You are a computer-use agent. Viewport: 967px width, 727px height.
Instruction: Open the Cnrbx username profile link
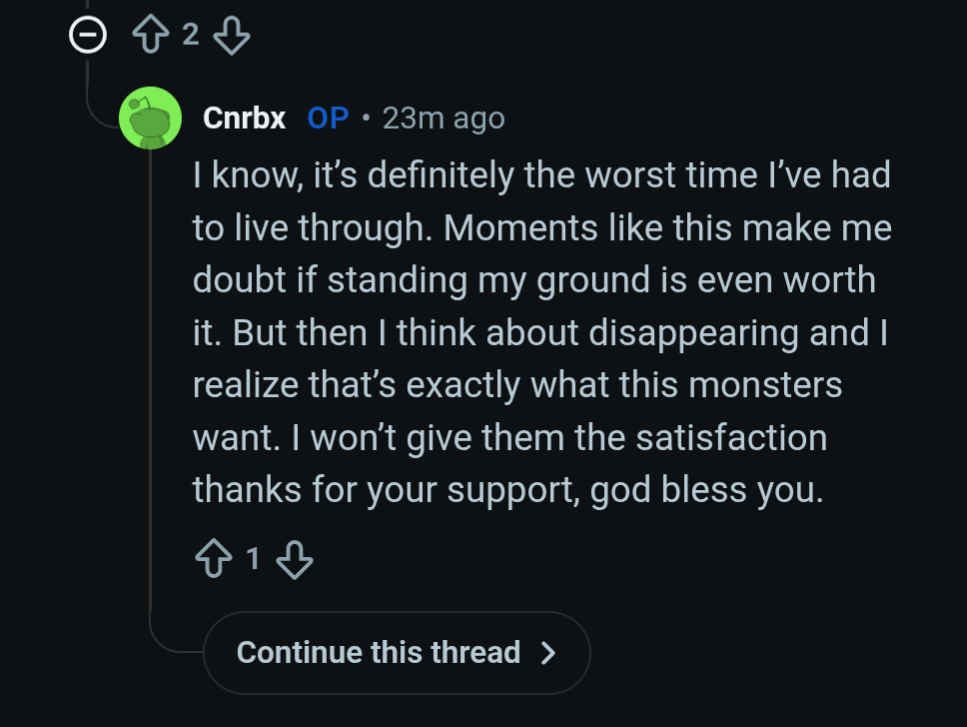pos(244,118)
